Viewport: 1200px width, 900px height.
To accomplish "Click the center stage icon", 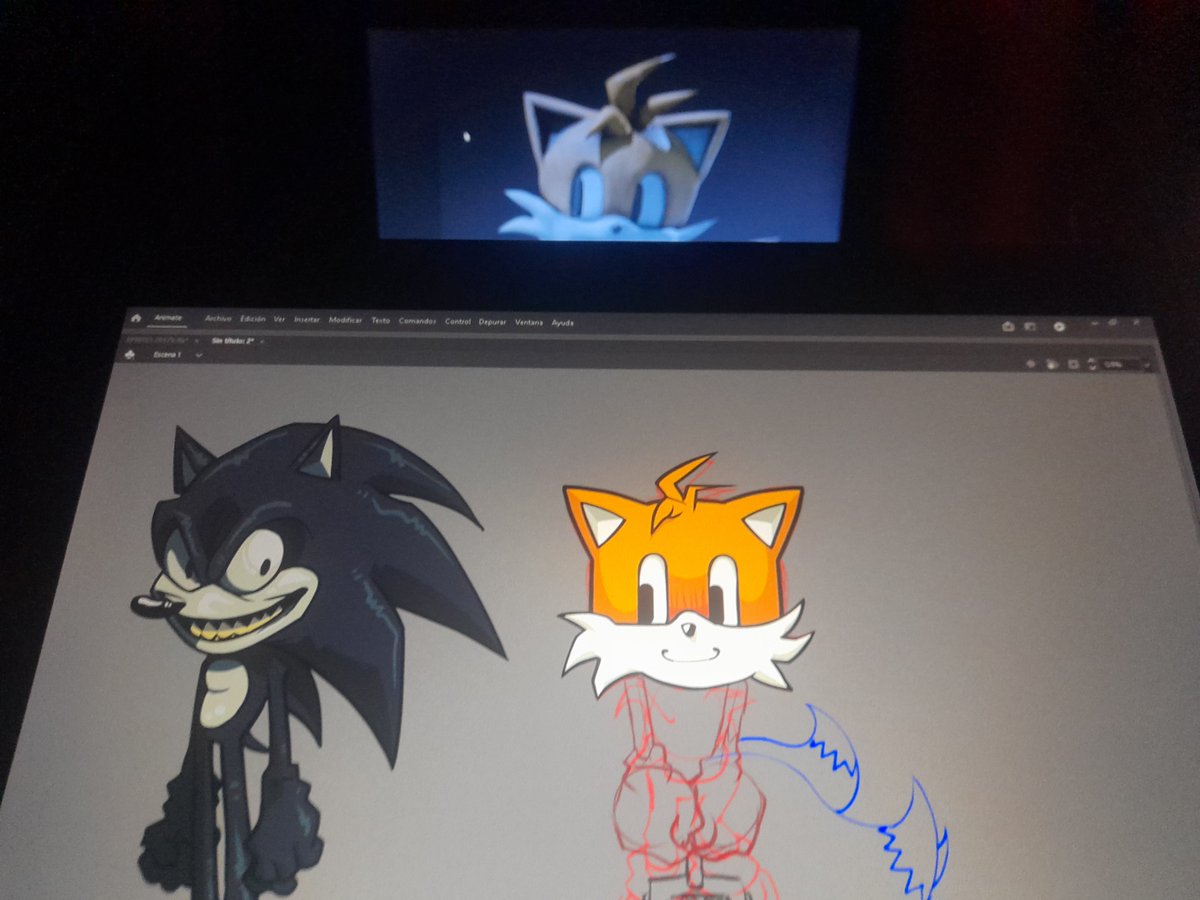I will tap(1031, 364).
